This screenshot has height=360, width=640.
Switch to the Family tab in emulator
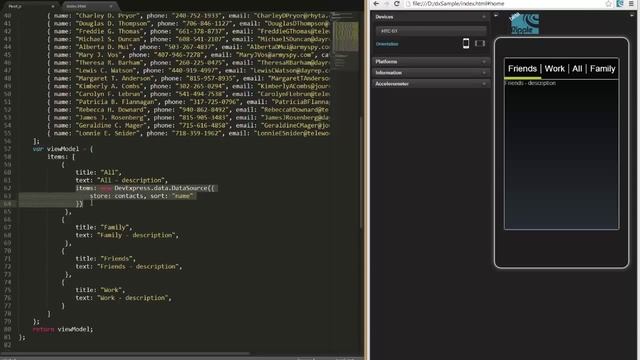[602, 69]
